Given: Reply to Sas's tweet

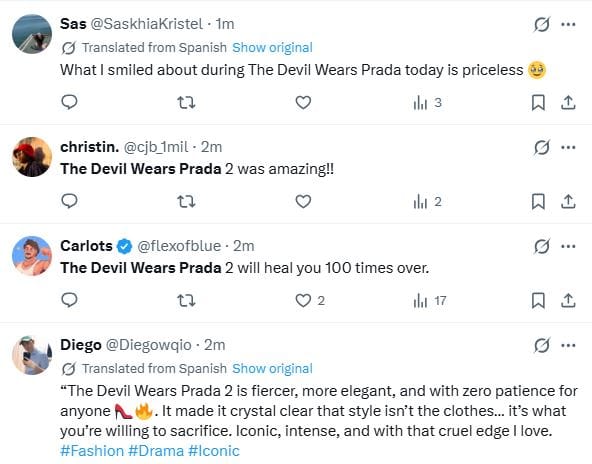Looking at the screenshot, I should 69,102.
